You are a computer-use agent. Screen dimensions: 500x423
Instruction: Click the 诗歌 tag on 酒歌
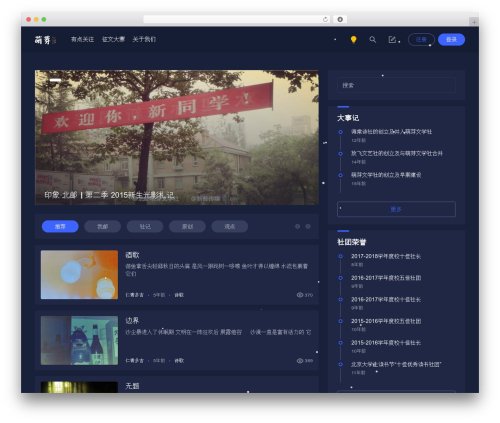pos(179,295)
